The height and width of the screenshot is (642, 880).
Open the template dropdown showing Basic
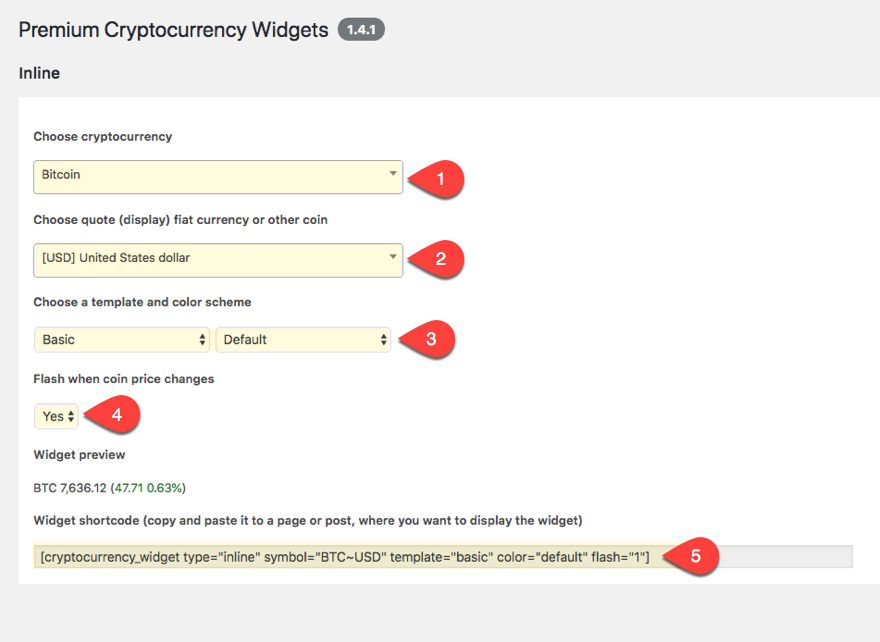[120, 339]
